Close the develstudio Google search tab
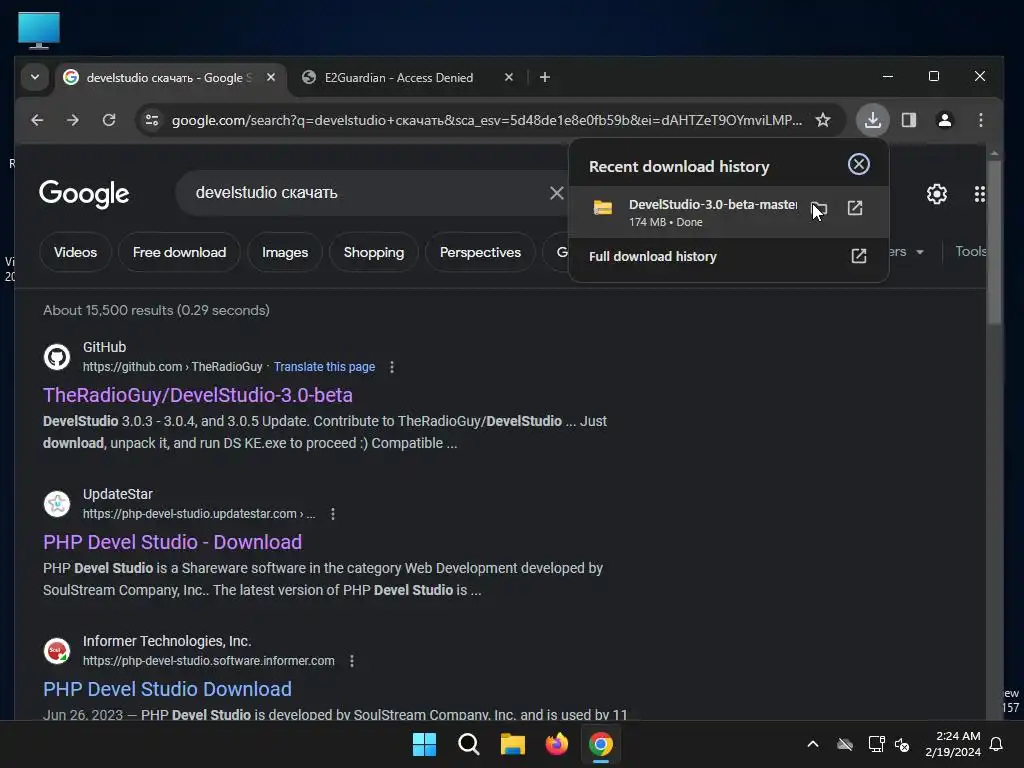Image resolution: width=1024 pixels, height=768 pixels. [271, 77]
